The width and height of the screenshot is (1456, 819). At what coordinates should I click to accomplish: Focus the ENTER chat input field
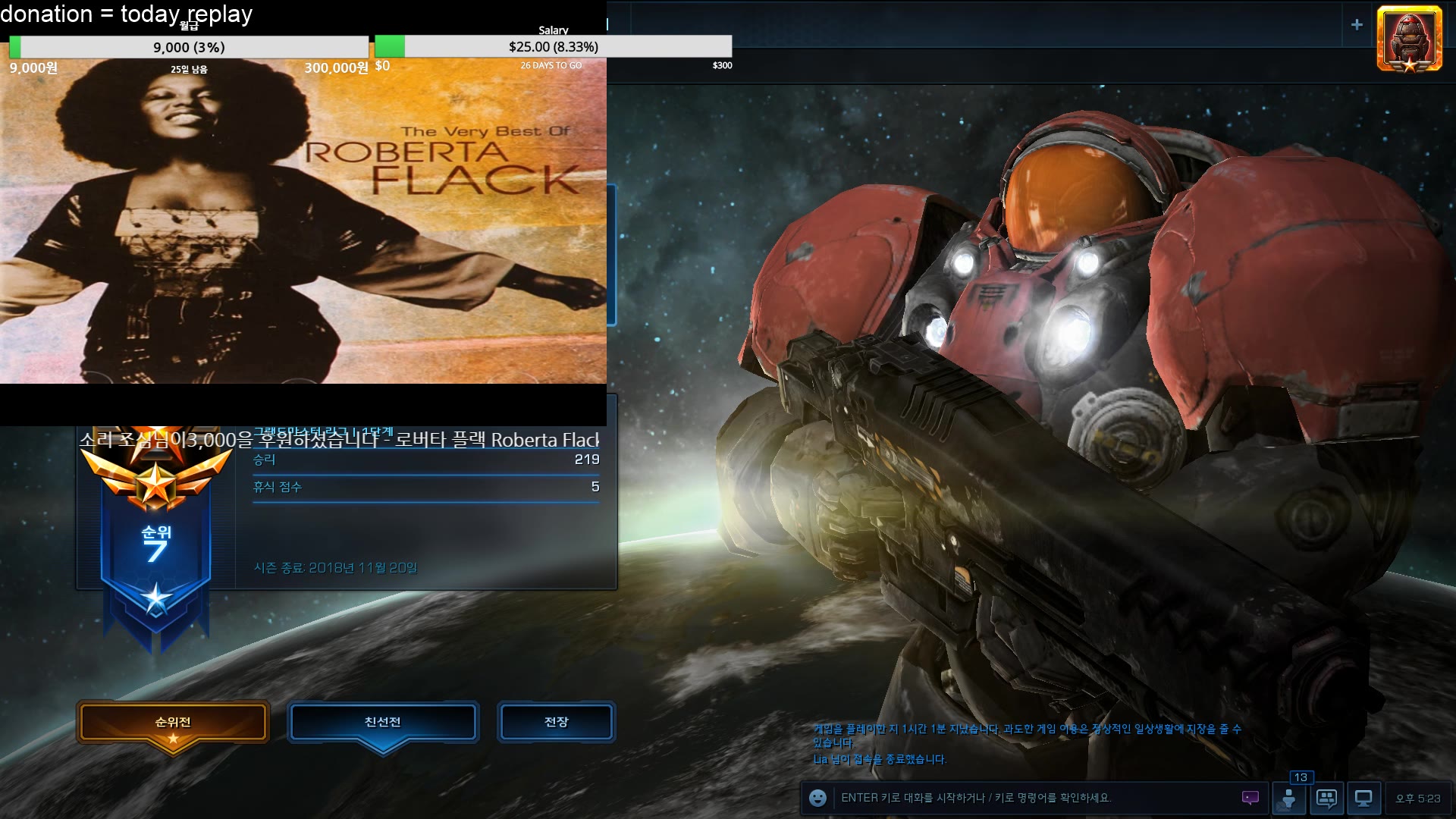(x=1035, y=798)
